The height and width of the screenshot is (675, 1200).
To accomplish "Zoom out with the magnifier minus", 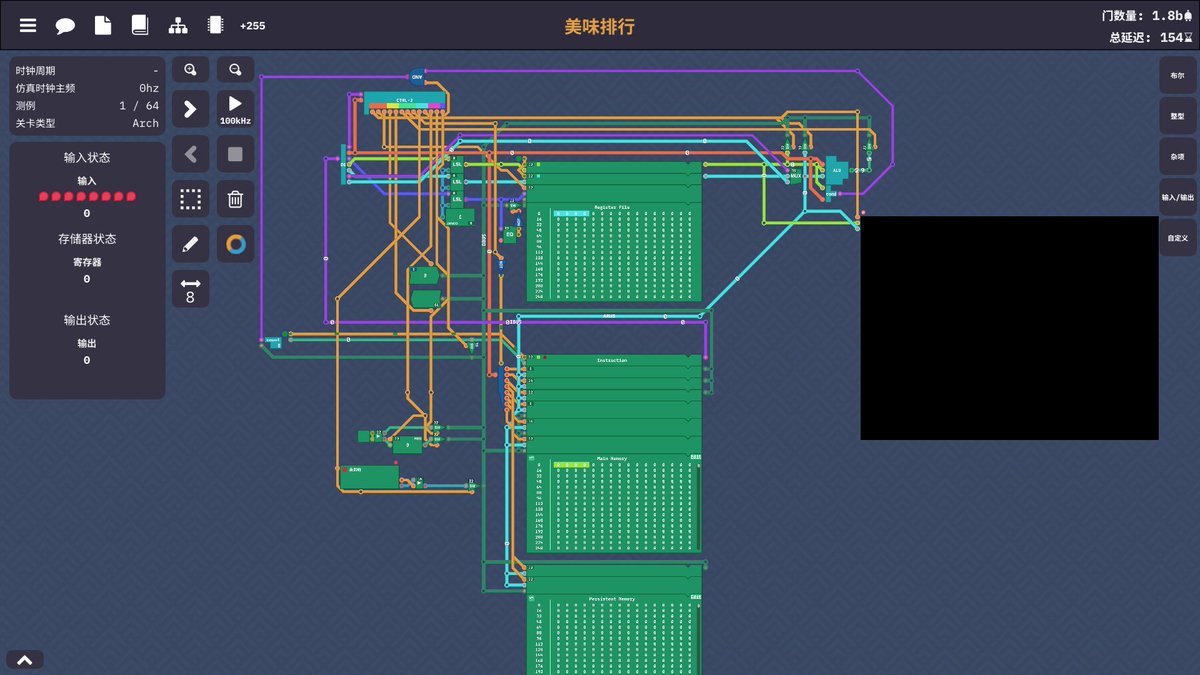I will coord(235,70).
